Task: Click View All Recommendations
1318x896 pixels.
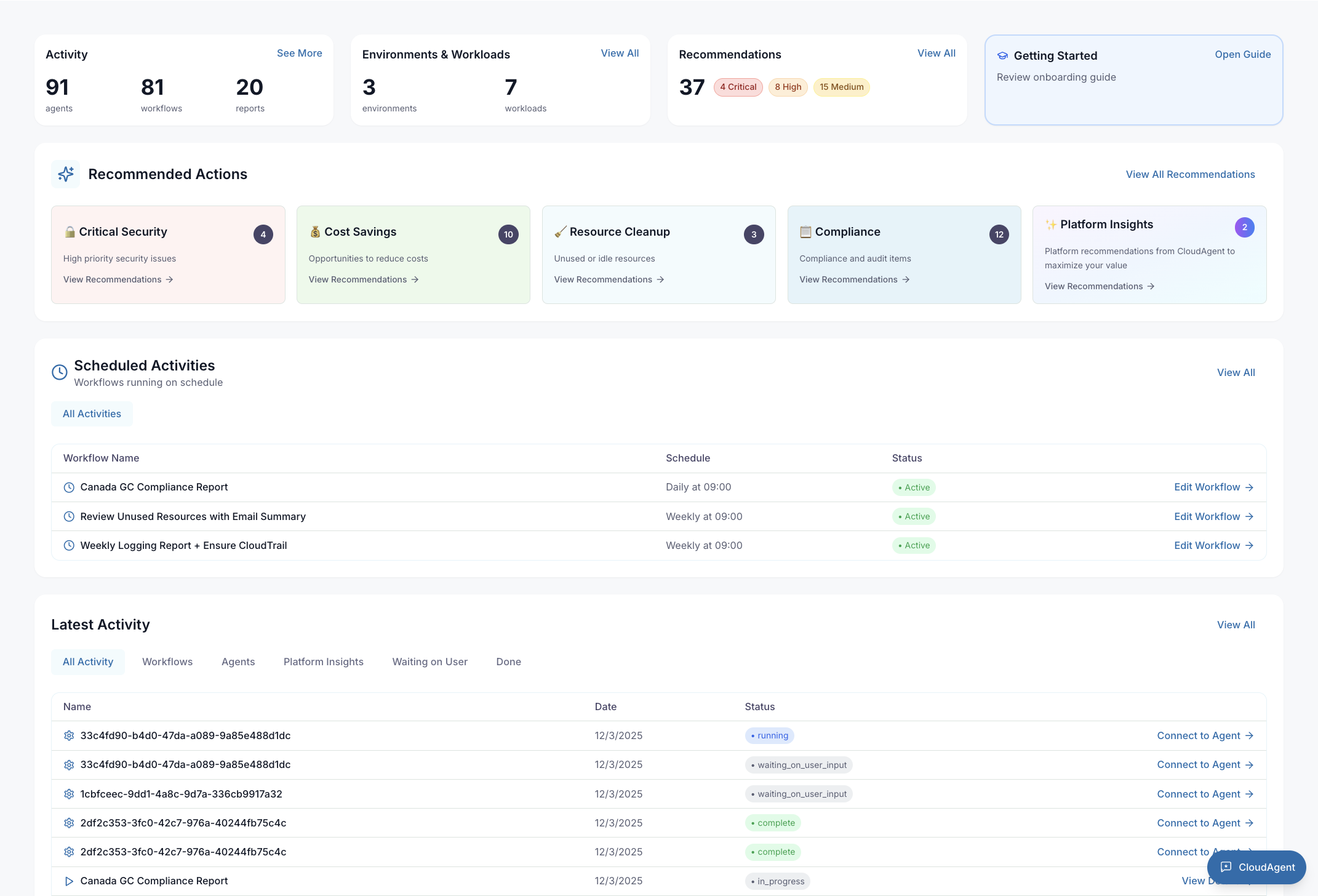Action: [x=1190, y=174]
